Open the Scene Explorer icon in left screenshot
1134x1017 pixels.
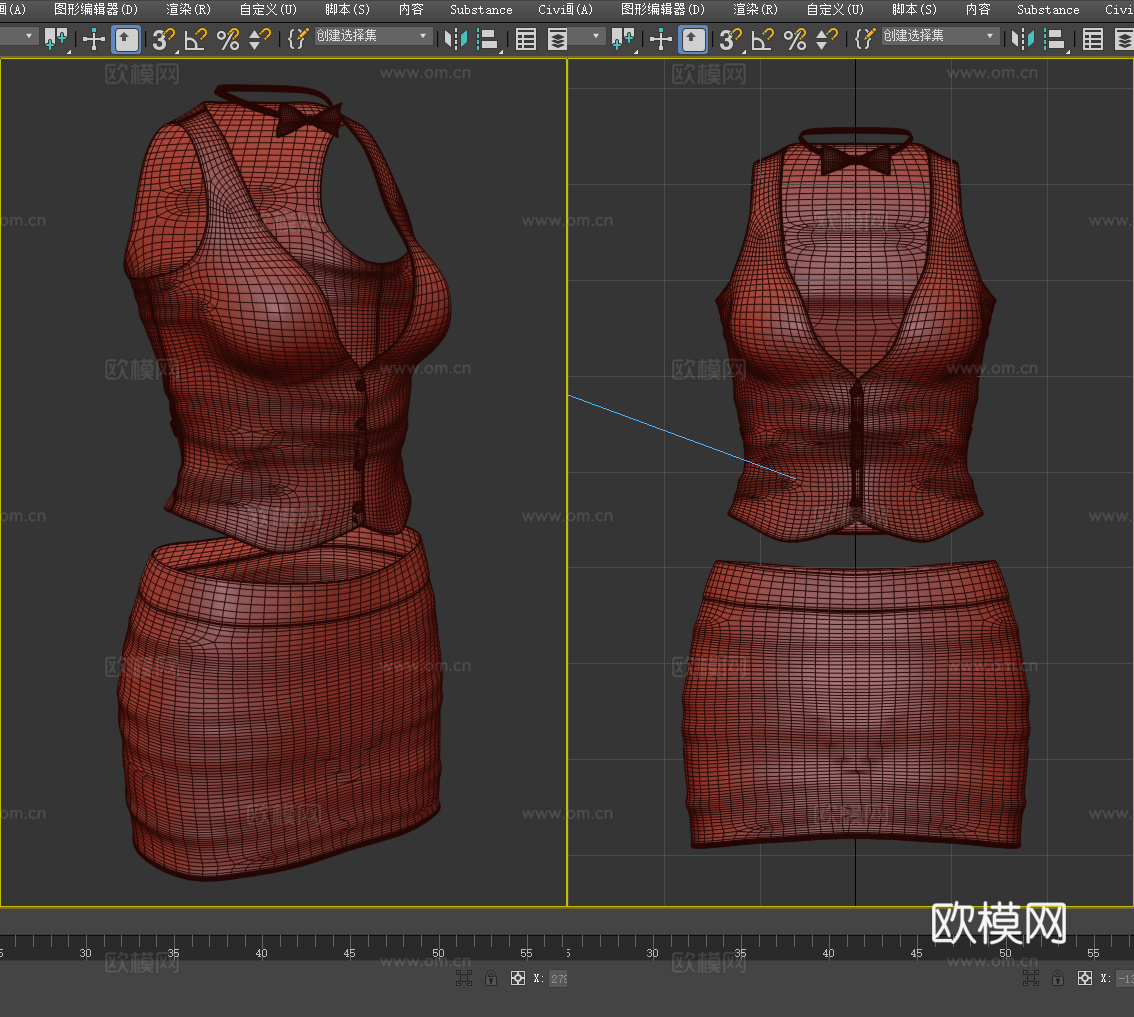pos(526,39)
